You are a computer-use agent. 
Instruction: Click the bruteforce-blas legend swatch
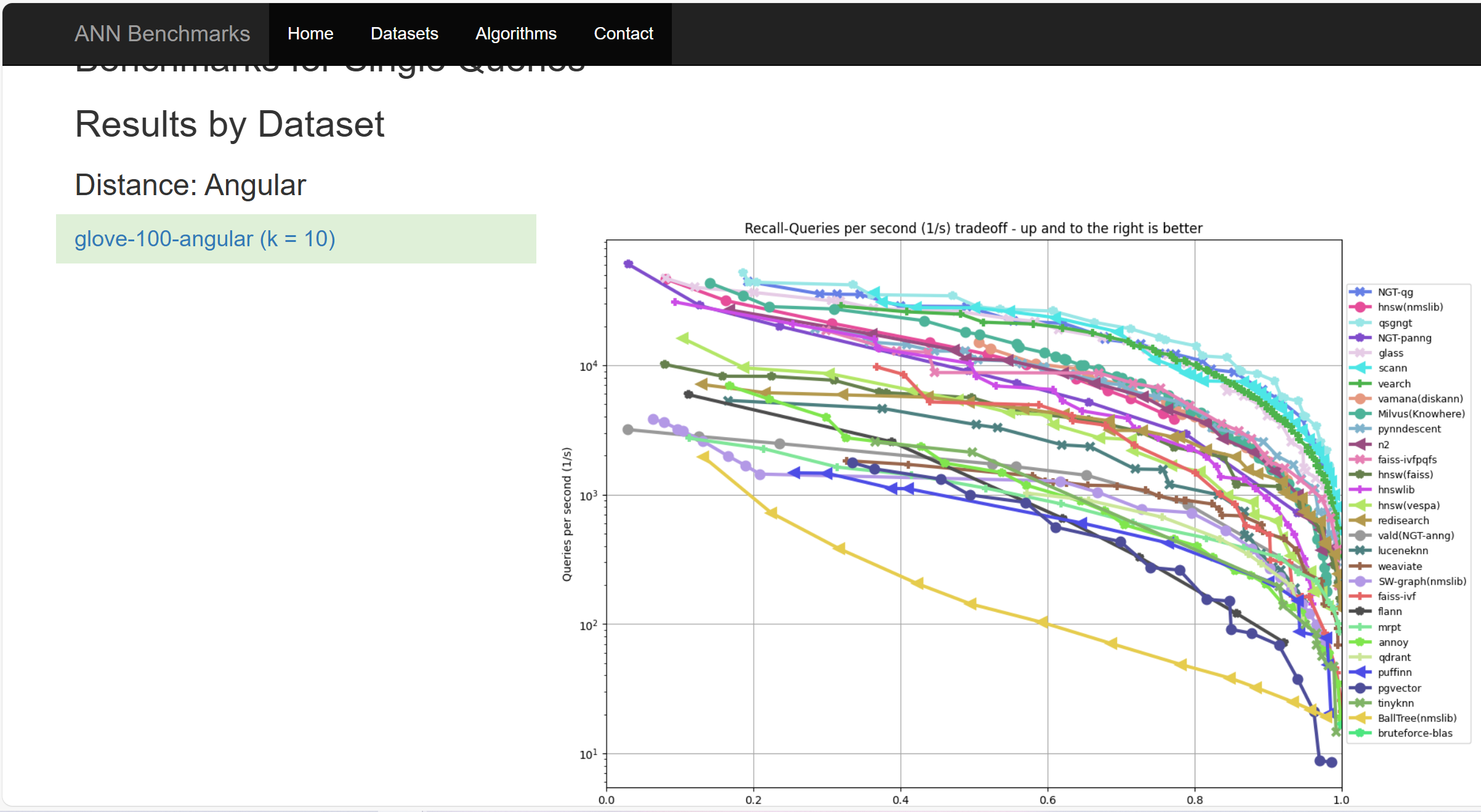[1360, 733]
